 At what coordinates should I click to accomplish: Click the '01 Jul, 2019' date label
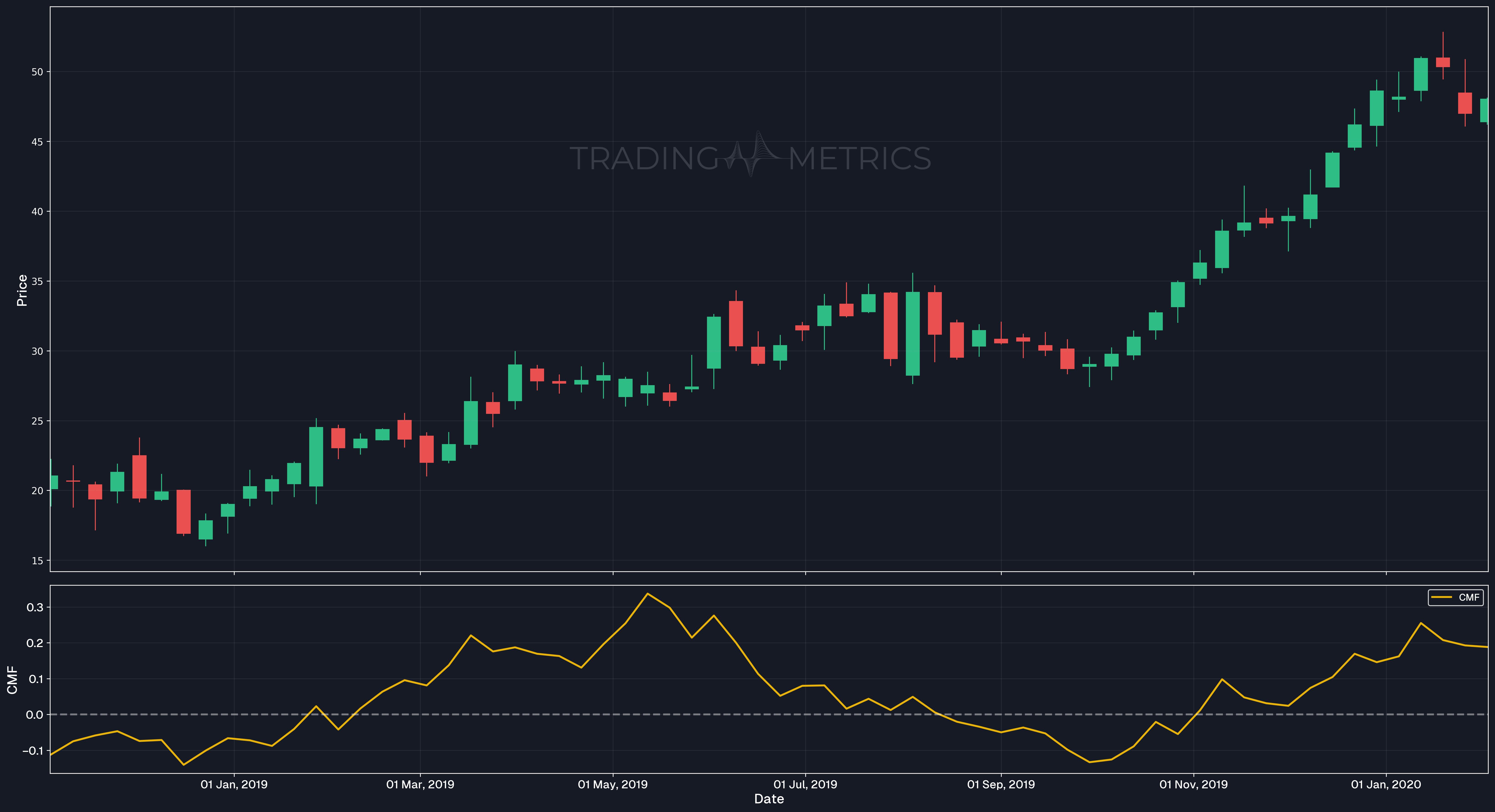pyautogui.click(x=806, y=785)
